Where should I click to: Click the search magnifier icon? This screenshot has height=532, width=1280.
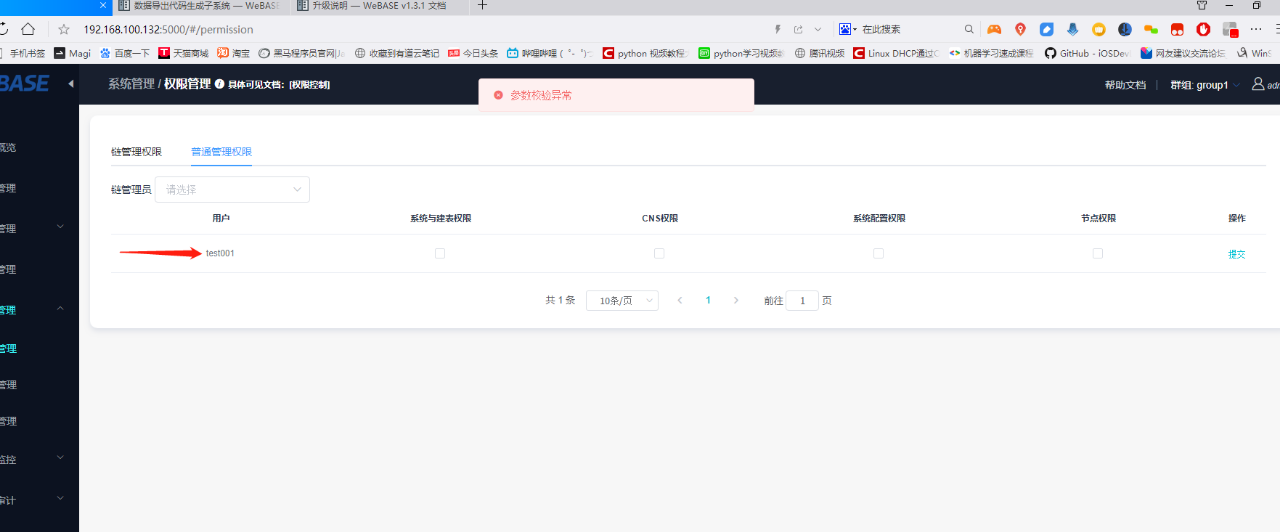tap(969, 29)
